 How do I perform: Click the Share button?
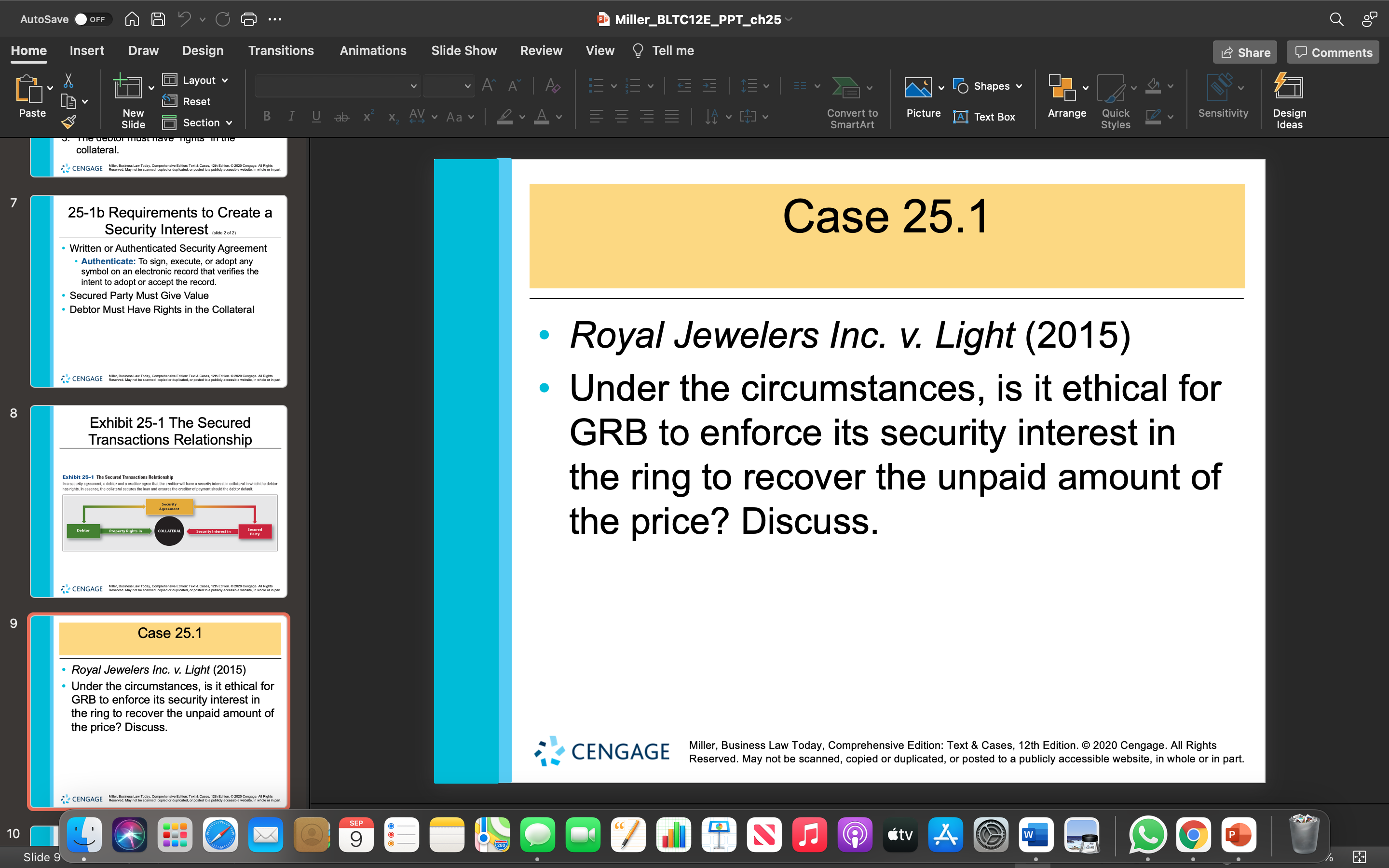coord(1245,52)
